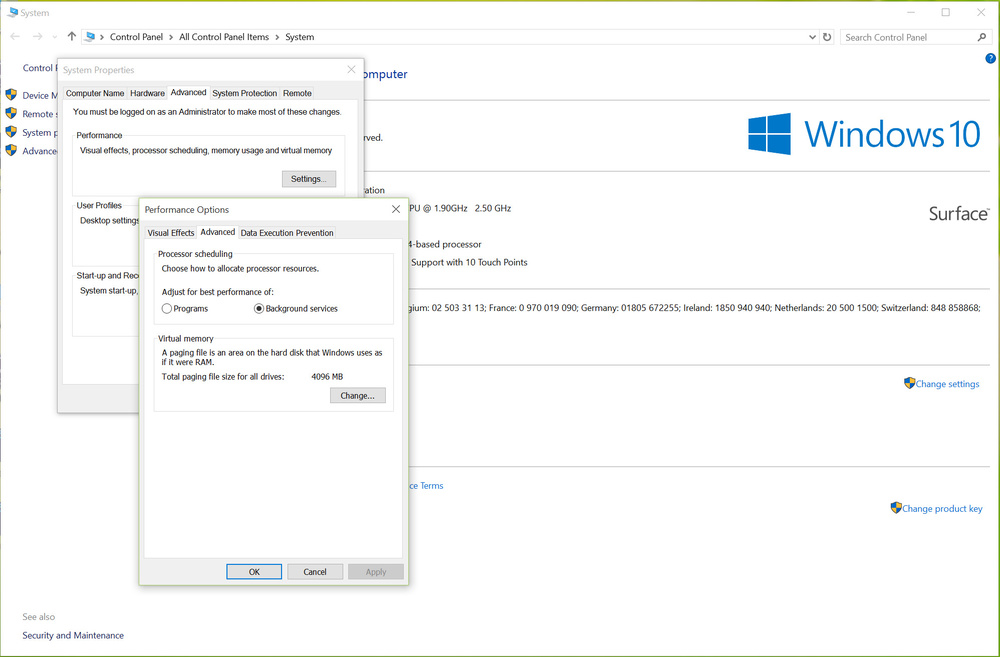Open Help with the blue question mark

990,59
